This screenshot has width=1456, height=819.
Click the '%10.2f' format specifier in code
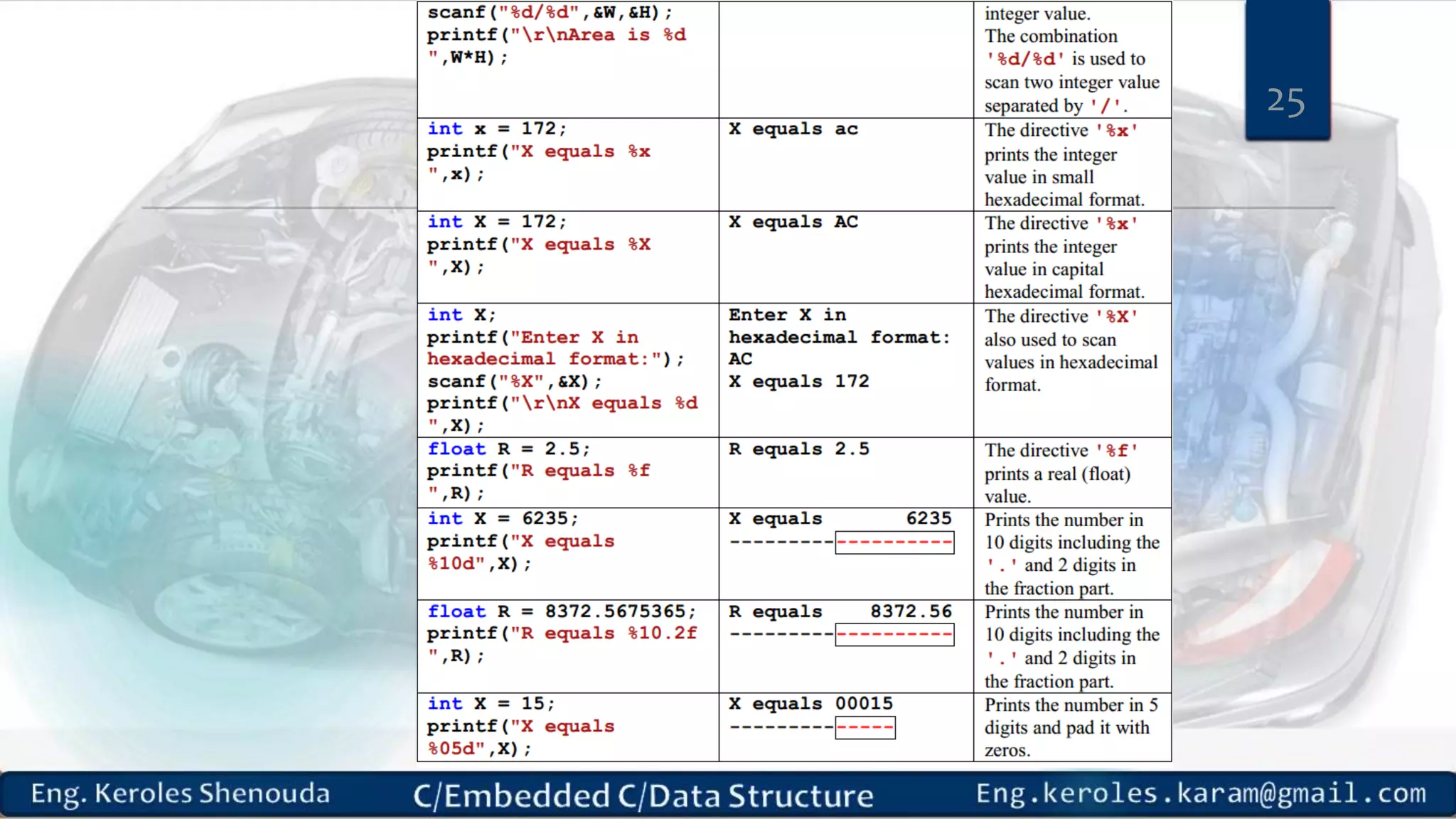pyautogui.click(x=662, y=633)
